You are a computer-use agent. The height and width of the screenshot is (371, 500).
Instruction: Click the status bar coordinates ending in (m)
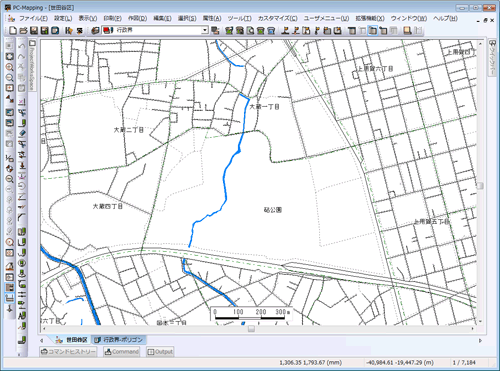click(x=400, y=362)
